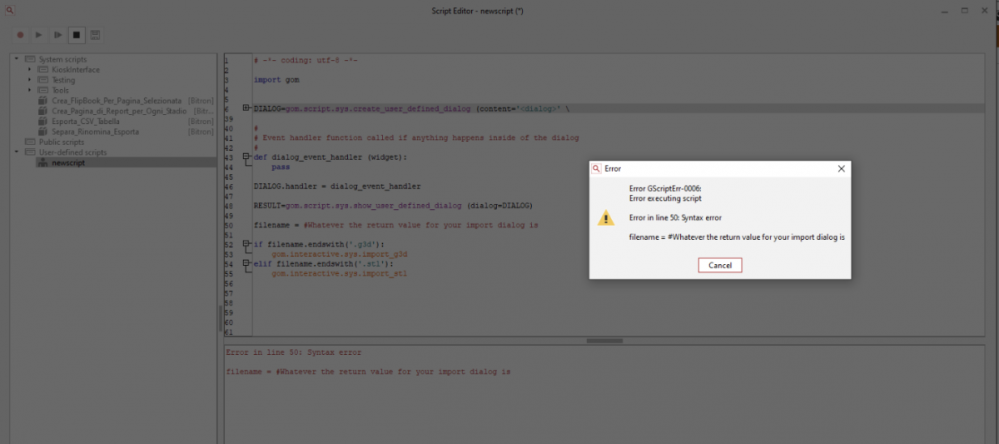Close the Error dialog with X
The height and width of the screenshot is (444, 999).
pyautogui.click(x=841, y=169)
